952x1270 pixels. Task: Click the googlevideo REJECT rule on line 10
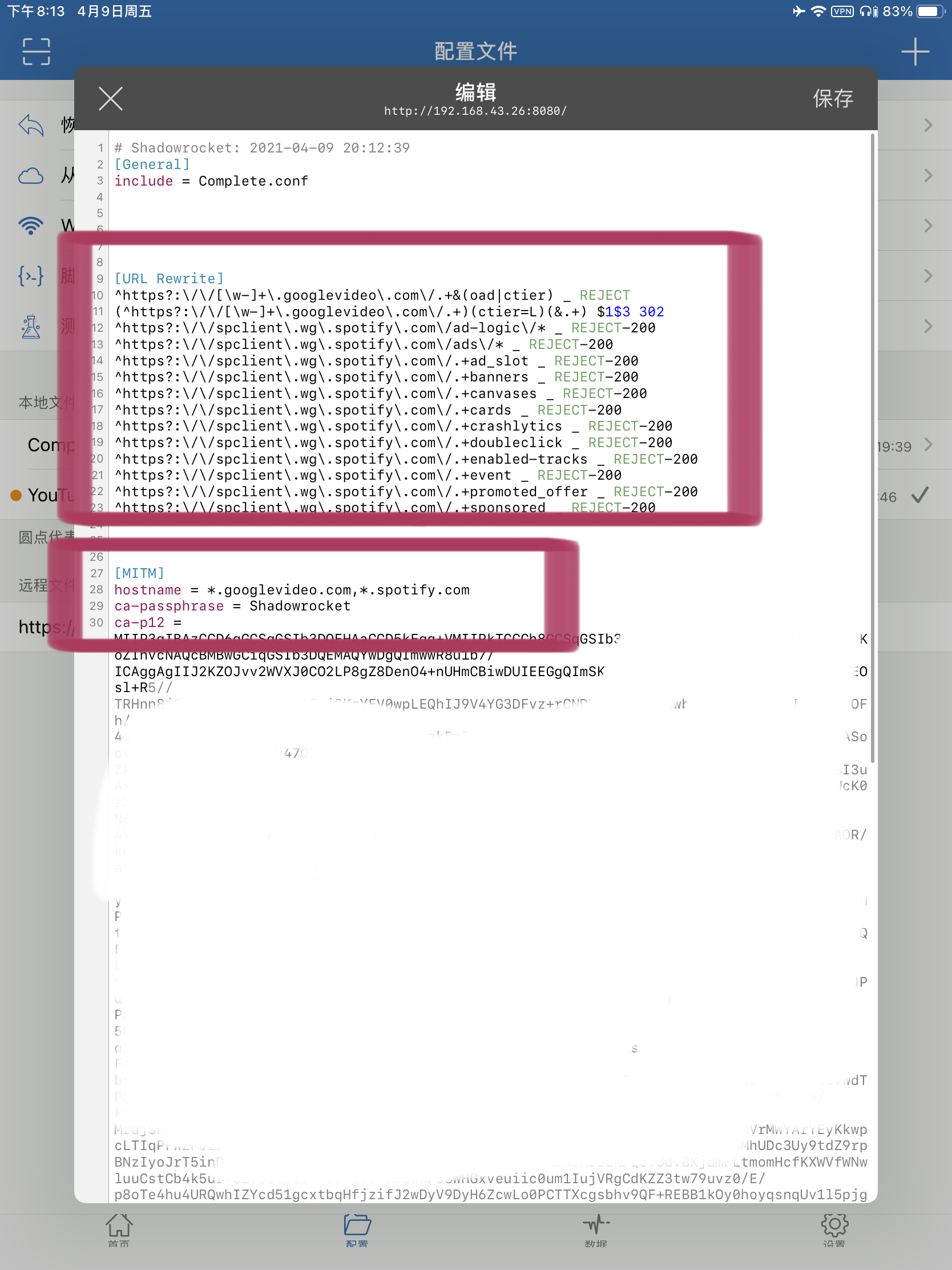click(x=372, y=296)
